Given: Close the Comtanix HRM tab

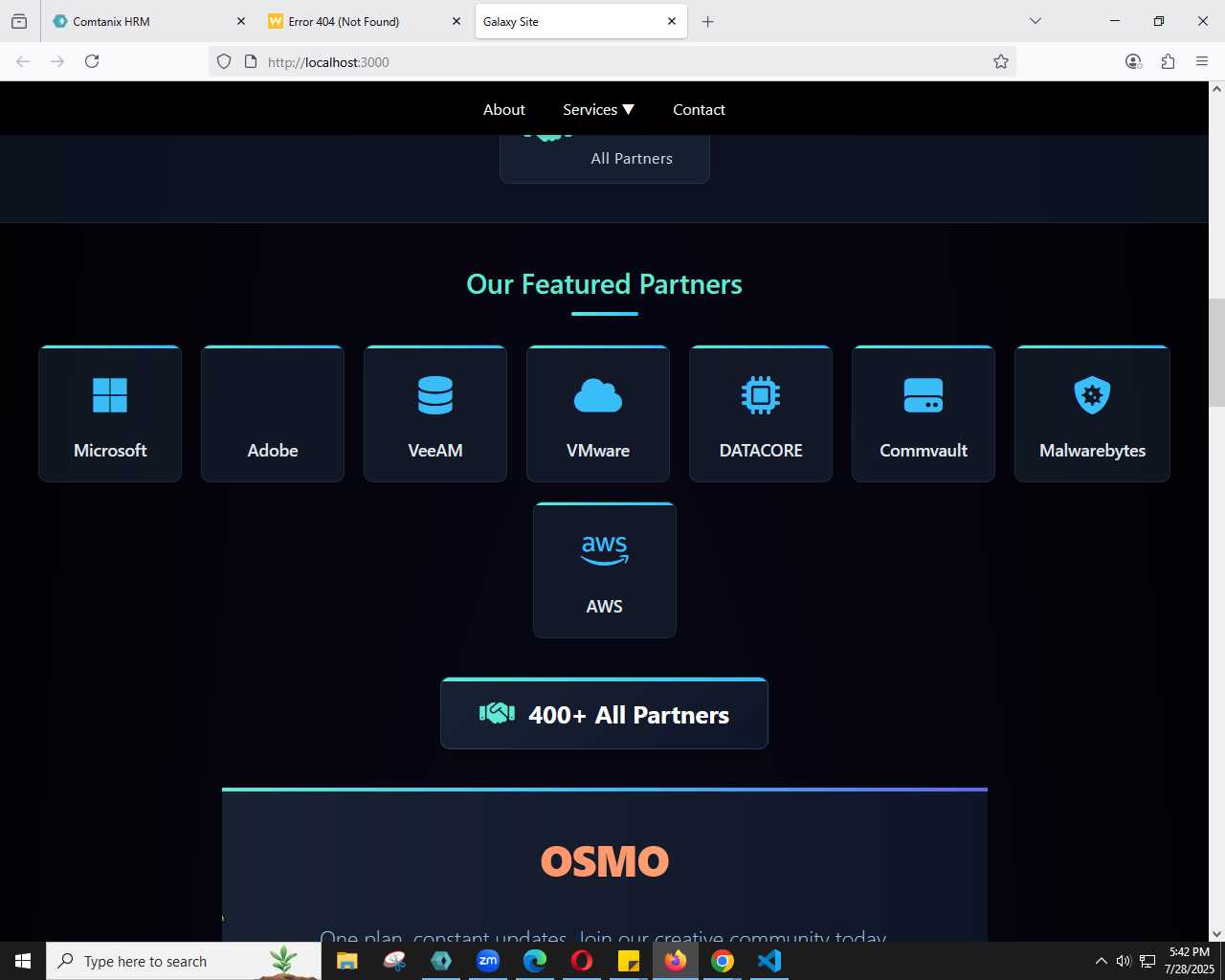Looking at the screenshot, I should (x=240, y=21).
